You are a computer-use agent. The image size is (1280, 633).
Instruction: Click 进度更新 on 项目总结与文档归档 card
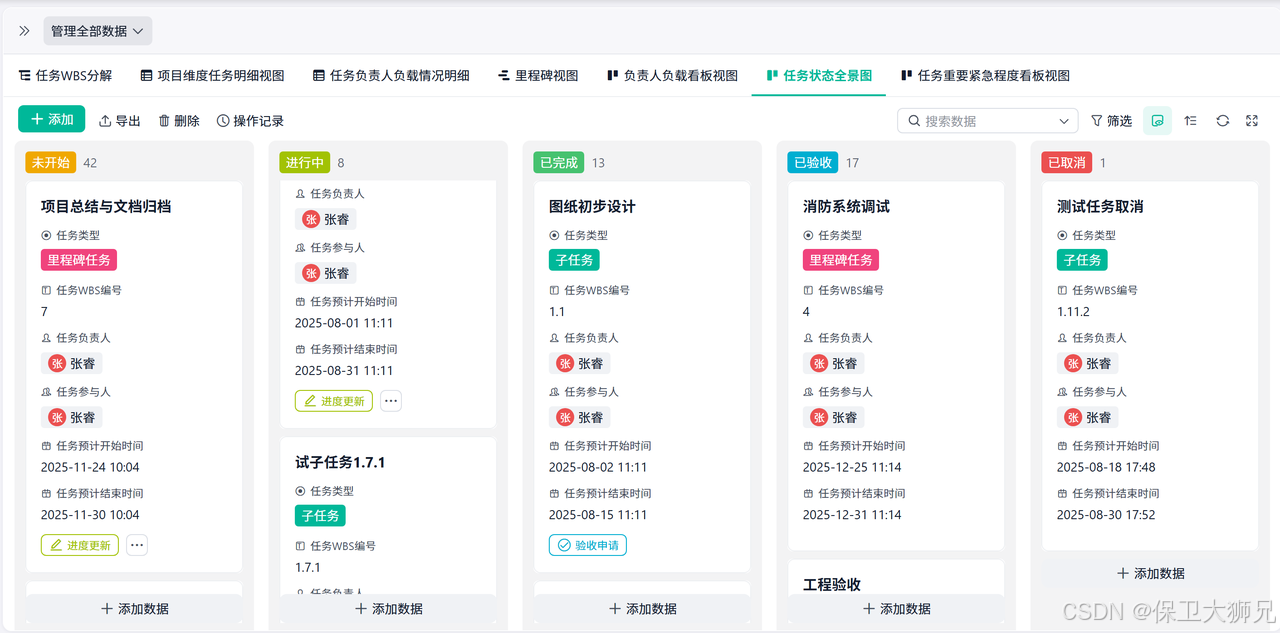(80, 545)
